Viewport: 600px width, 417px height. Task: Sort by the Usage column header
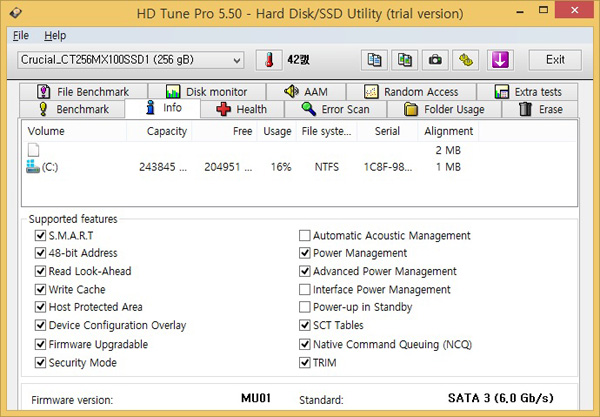point(277,131)
